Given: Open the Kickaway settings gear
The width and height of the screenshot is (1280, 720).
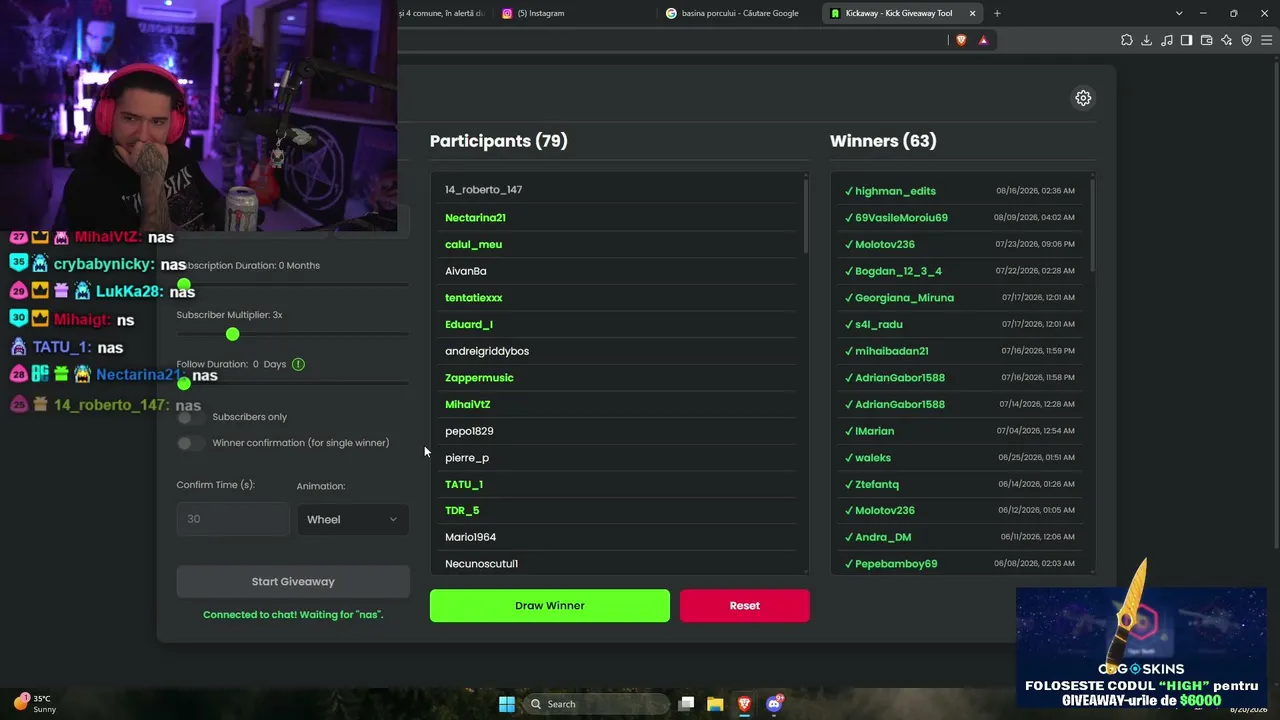Looking at the screenshot, I should pyautogui.click(x=1083, y=98).
